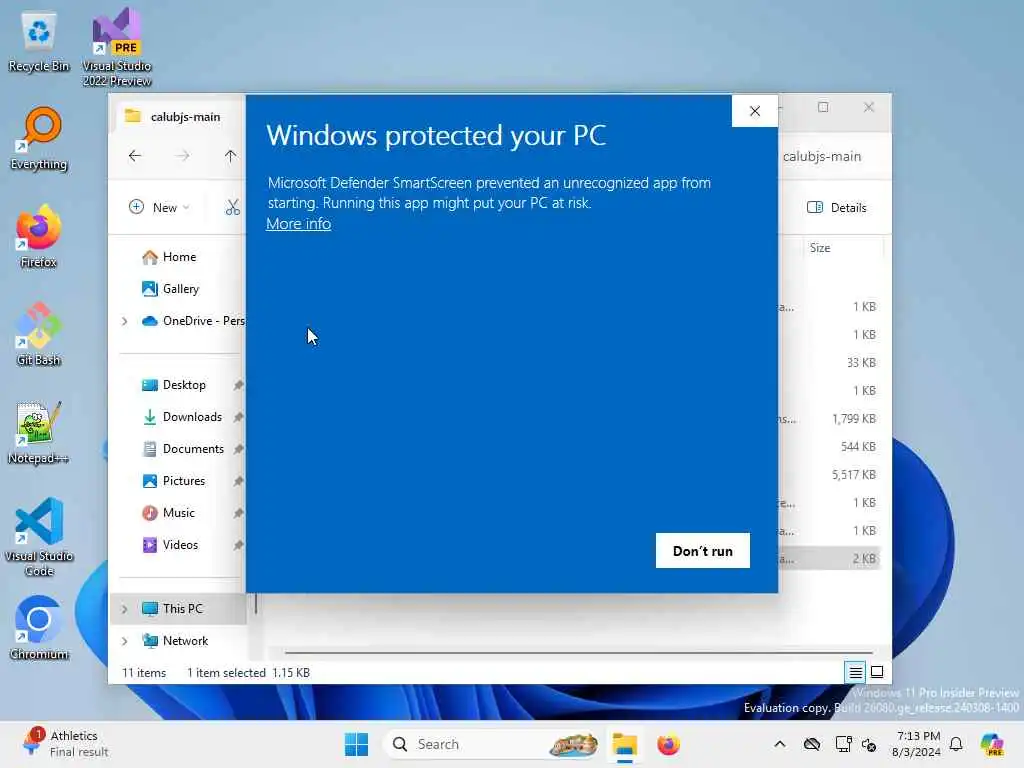Select the file row sized 2 KB
The height and width of the screenshot is (768, 1024).
(x=829, y=558)
